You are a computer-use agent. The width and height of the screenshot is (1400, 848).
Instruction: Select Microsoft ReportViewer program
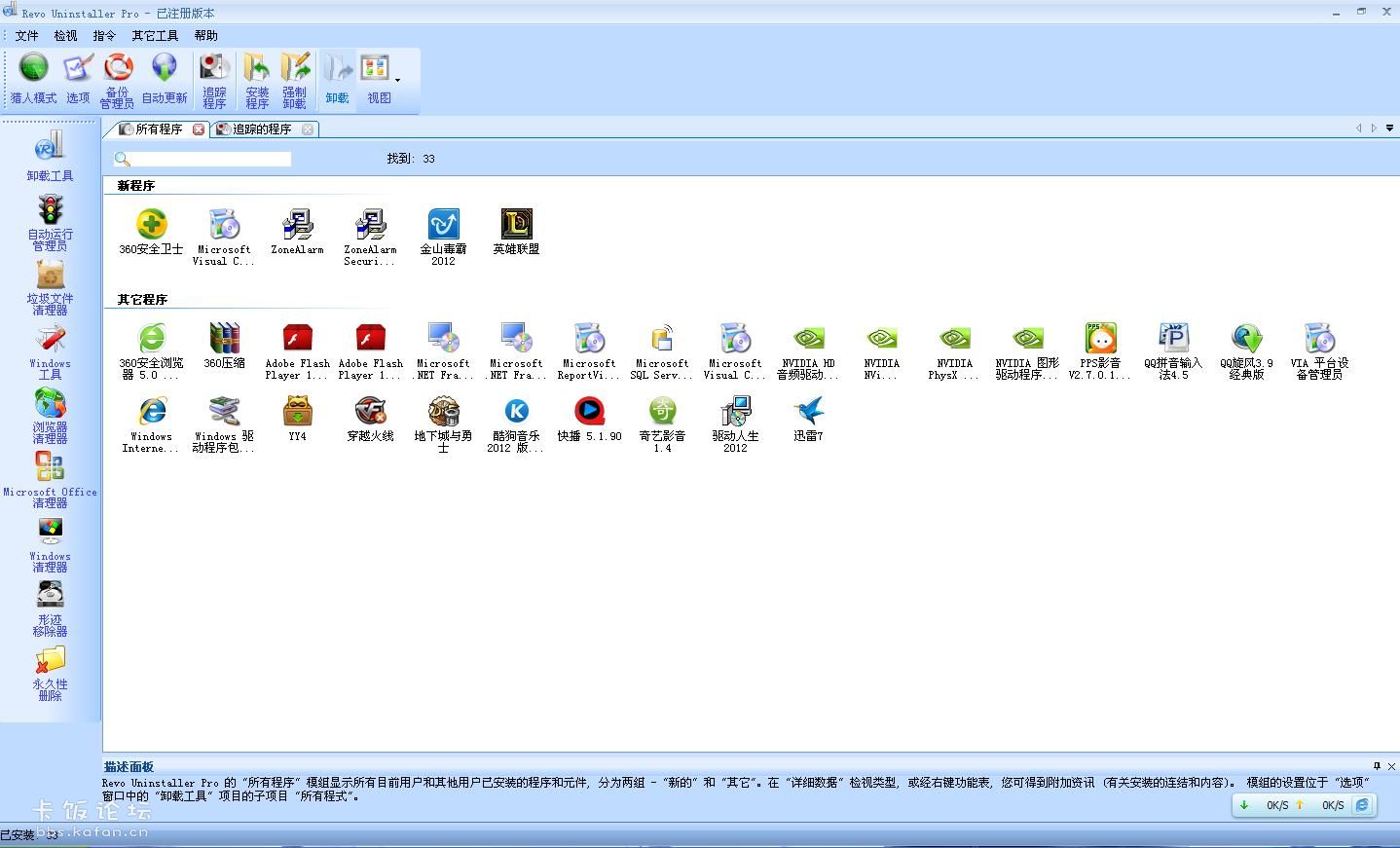point(589,351)
